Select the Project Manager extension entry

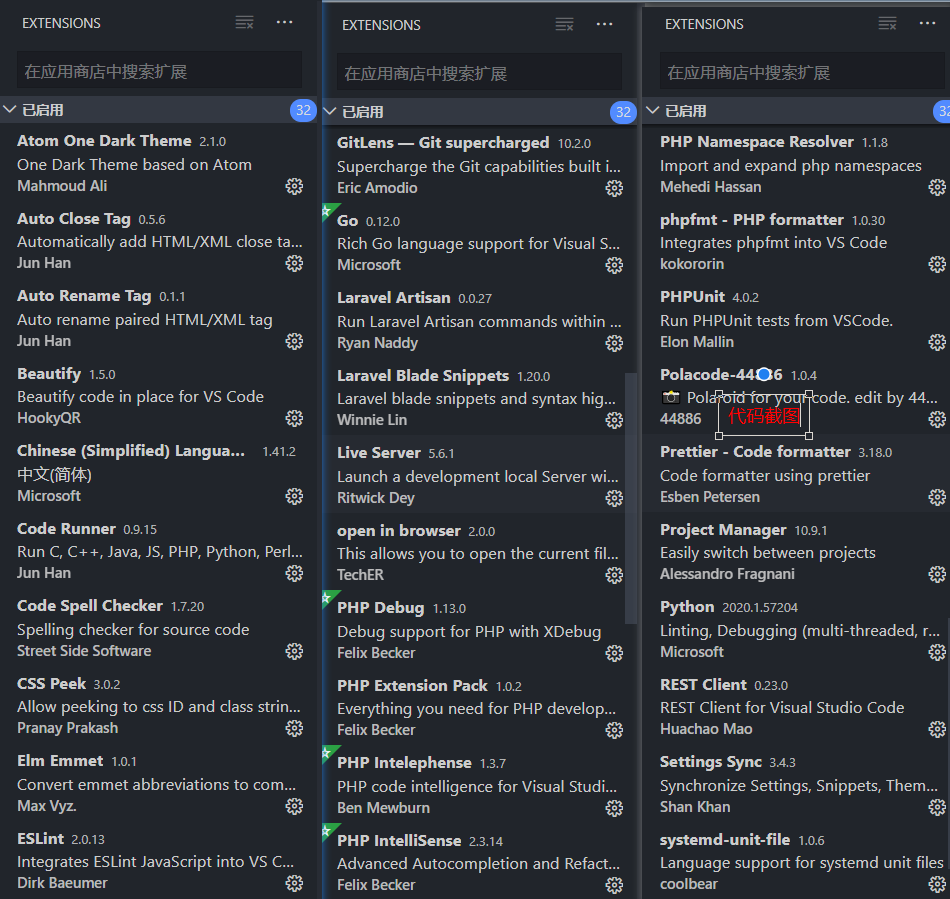click(x=797, y=551)
